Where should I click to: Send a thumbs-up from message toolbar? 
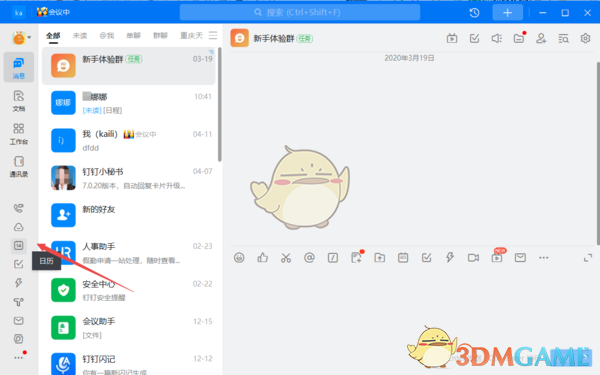262,258
